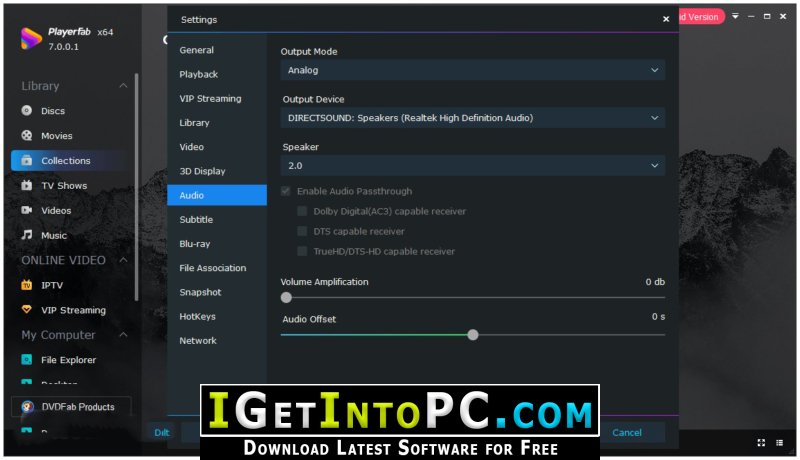Enable the DTS capable receiver checkbox
Image resolution: width=800 pixels, height=460 pixels.
[302, 231]
